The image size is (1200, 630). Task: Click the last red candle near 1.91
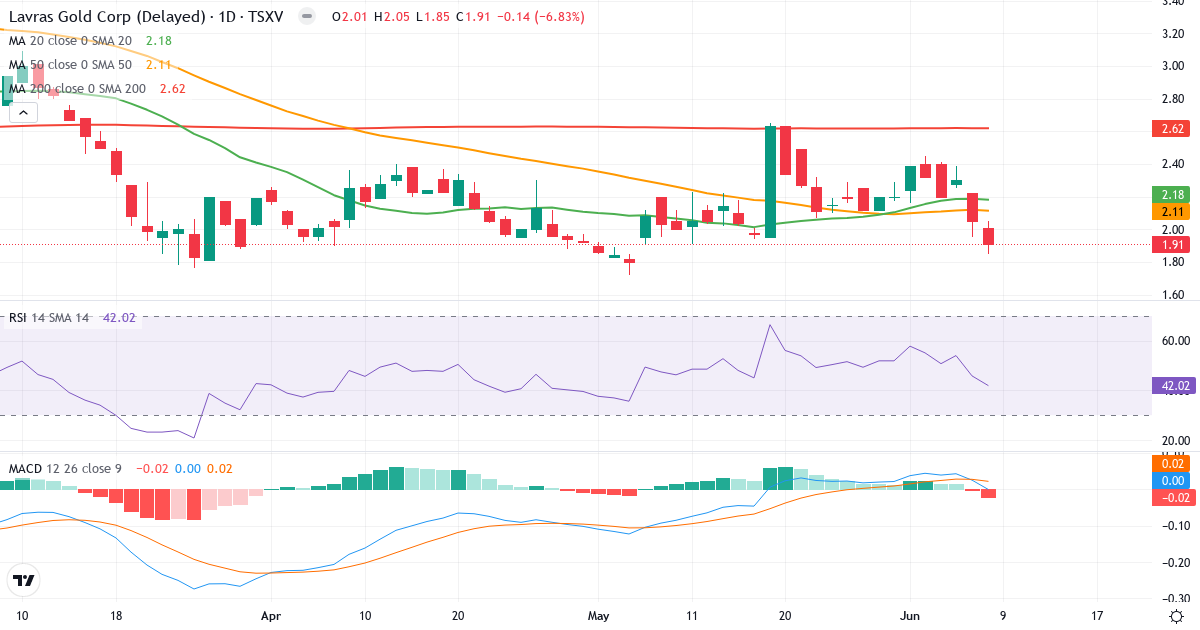[989, 237]
